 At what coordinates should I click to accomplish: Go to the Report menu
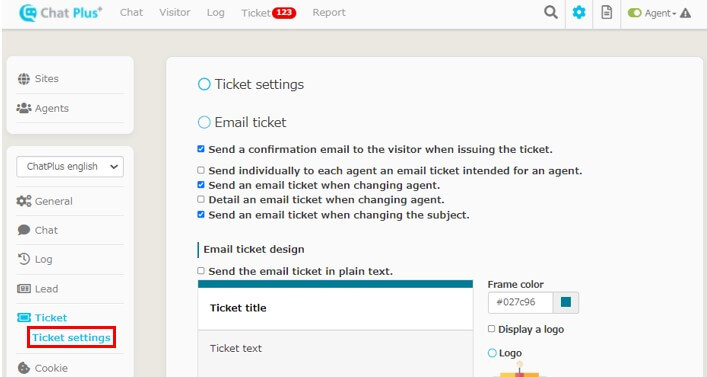329,13
